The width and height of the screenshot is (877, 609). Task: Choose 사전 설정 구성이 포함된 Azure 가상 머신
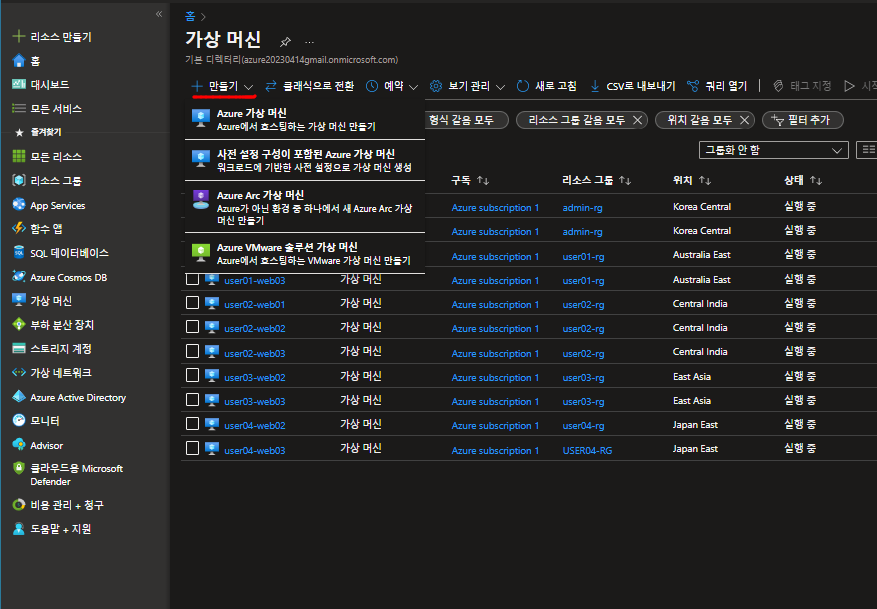click(305, 160)
